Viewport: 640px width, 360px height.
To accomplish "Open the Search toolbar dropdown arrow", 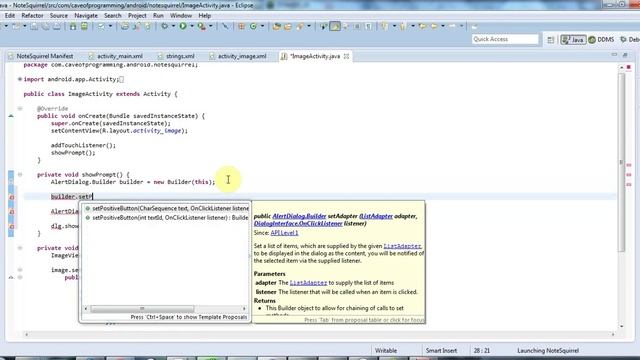I will 309,27.
